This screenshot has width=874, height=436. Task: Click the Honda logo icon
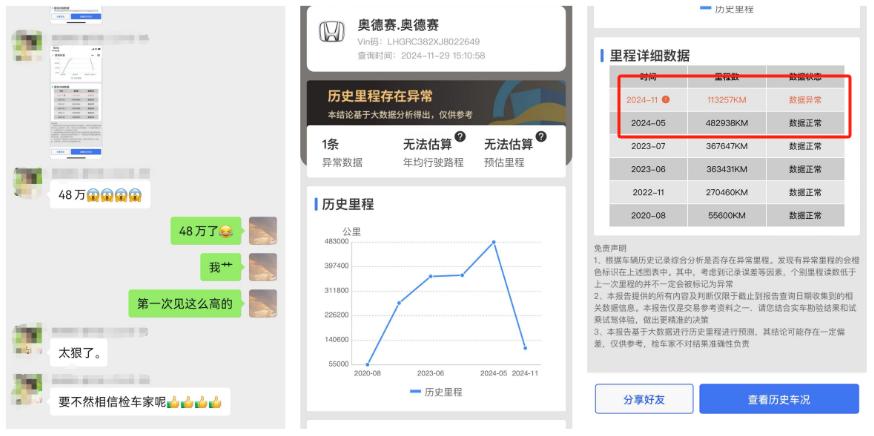coord(331,33)
